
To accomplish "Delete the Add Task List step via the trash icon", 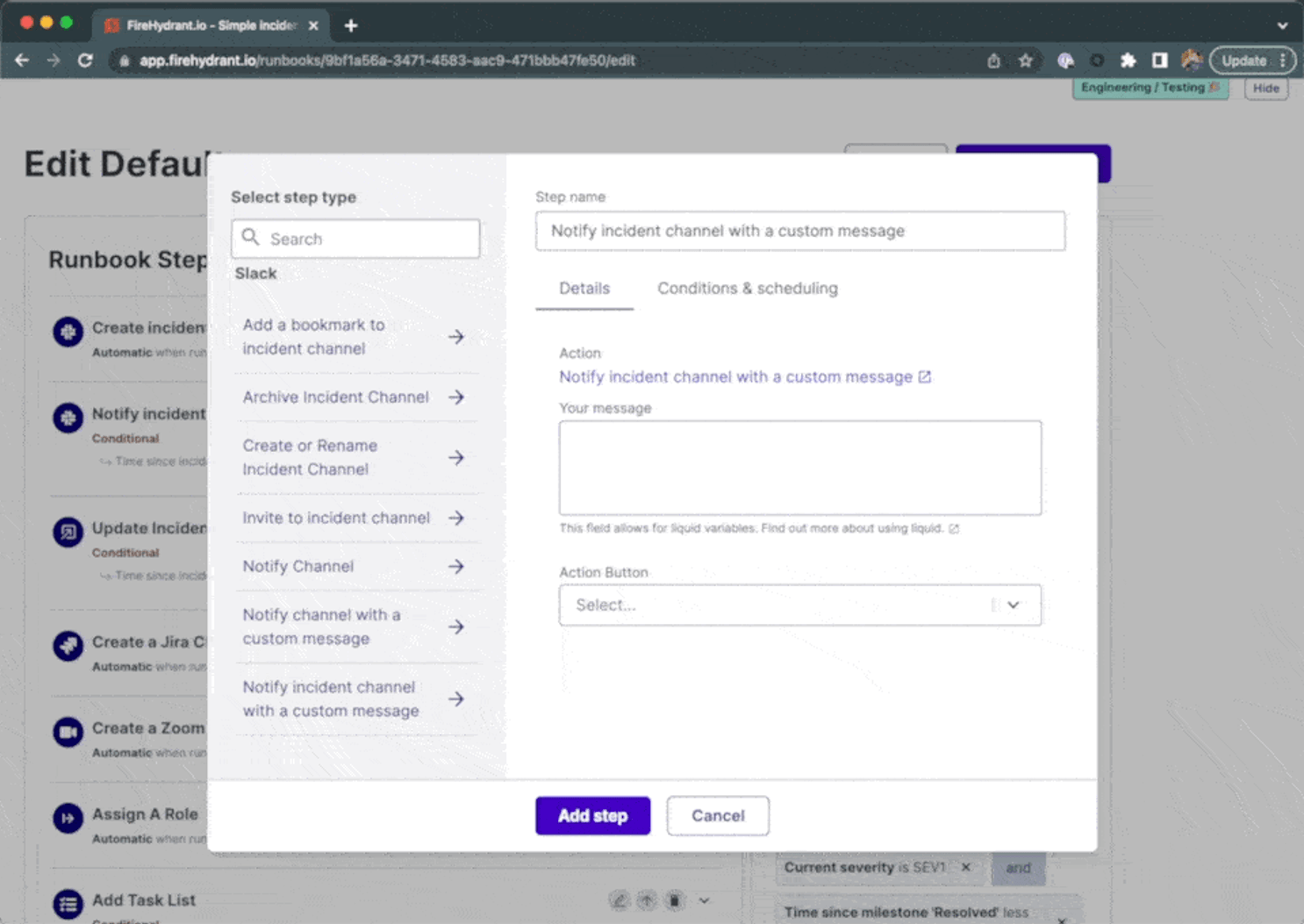I will [x=674, y=900].
